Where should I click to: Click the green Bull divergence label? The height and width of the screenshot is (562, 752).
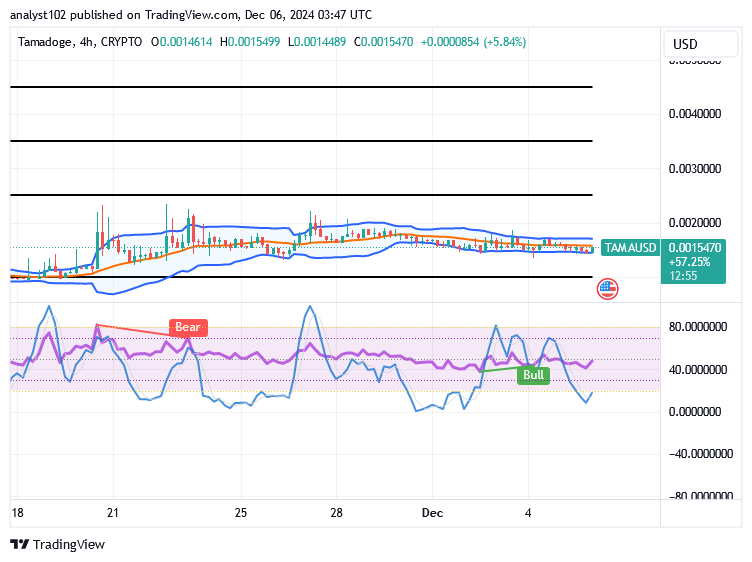[x=533, y=375]
